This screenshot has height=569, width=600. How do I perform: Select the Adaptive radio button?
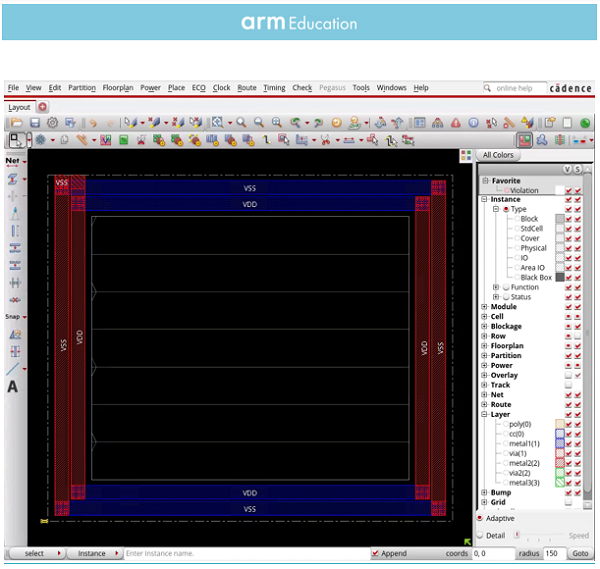click(479, 518)
